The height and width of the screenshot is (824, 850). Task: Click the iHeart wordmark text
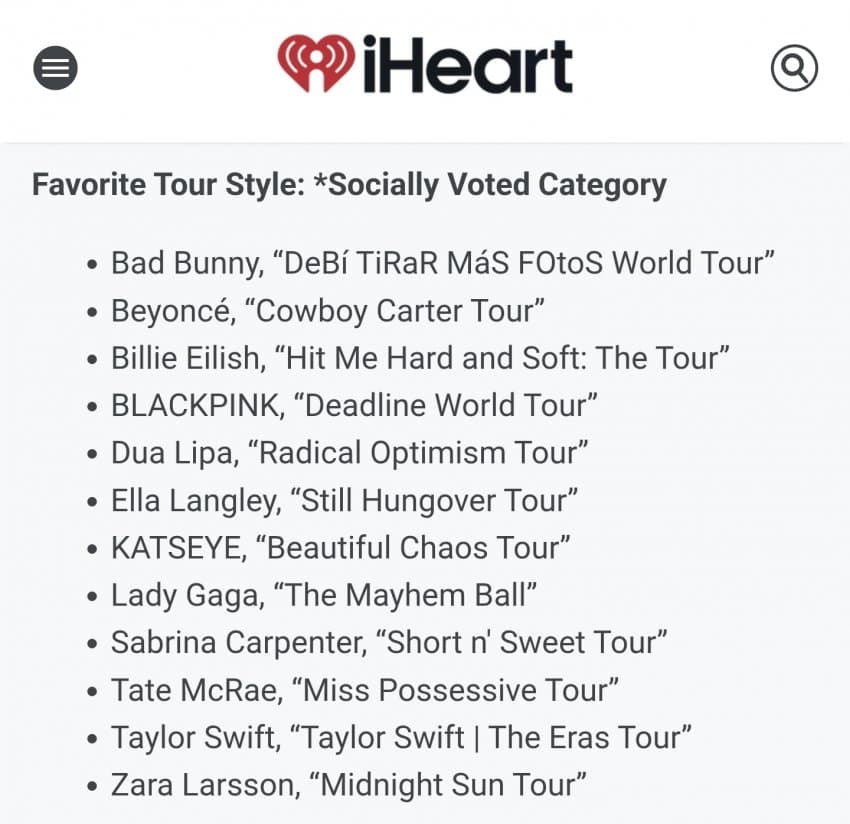[x=466, y=64]
